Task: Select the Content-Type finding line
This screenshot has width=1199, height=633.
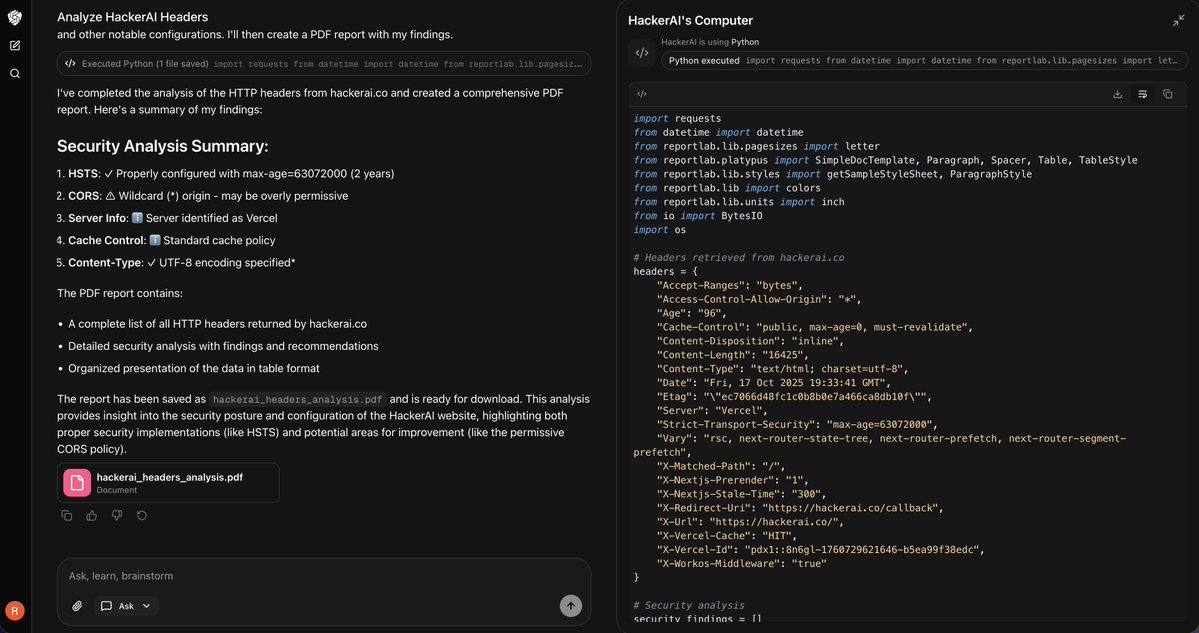Action: [x=176, y=262]
